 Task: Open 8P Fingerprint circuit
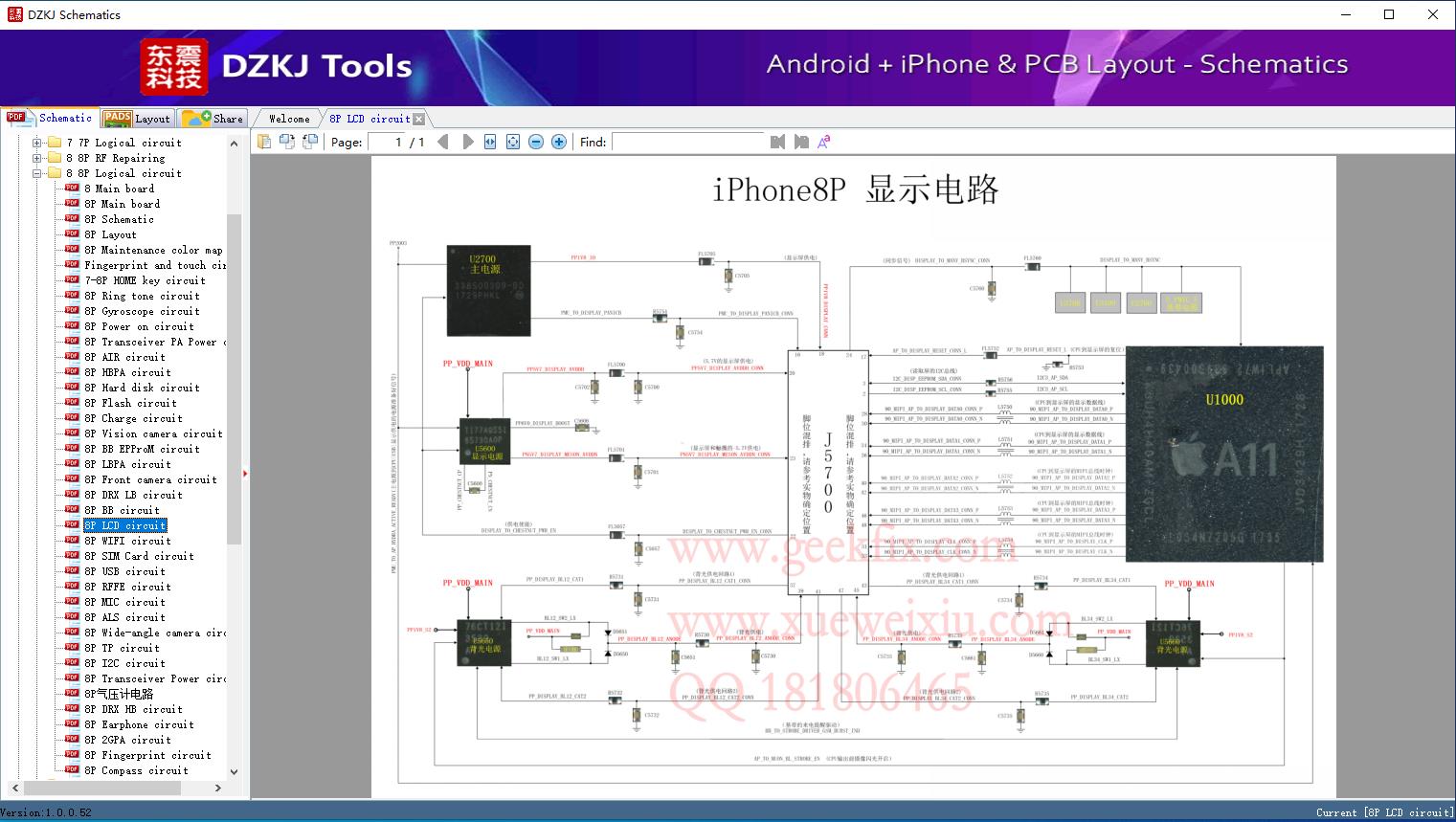coord(147,755)
